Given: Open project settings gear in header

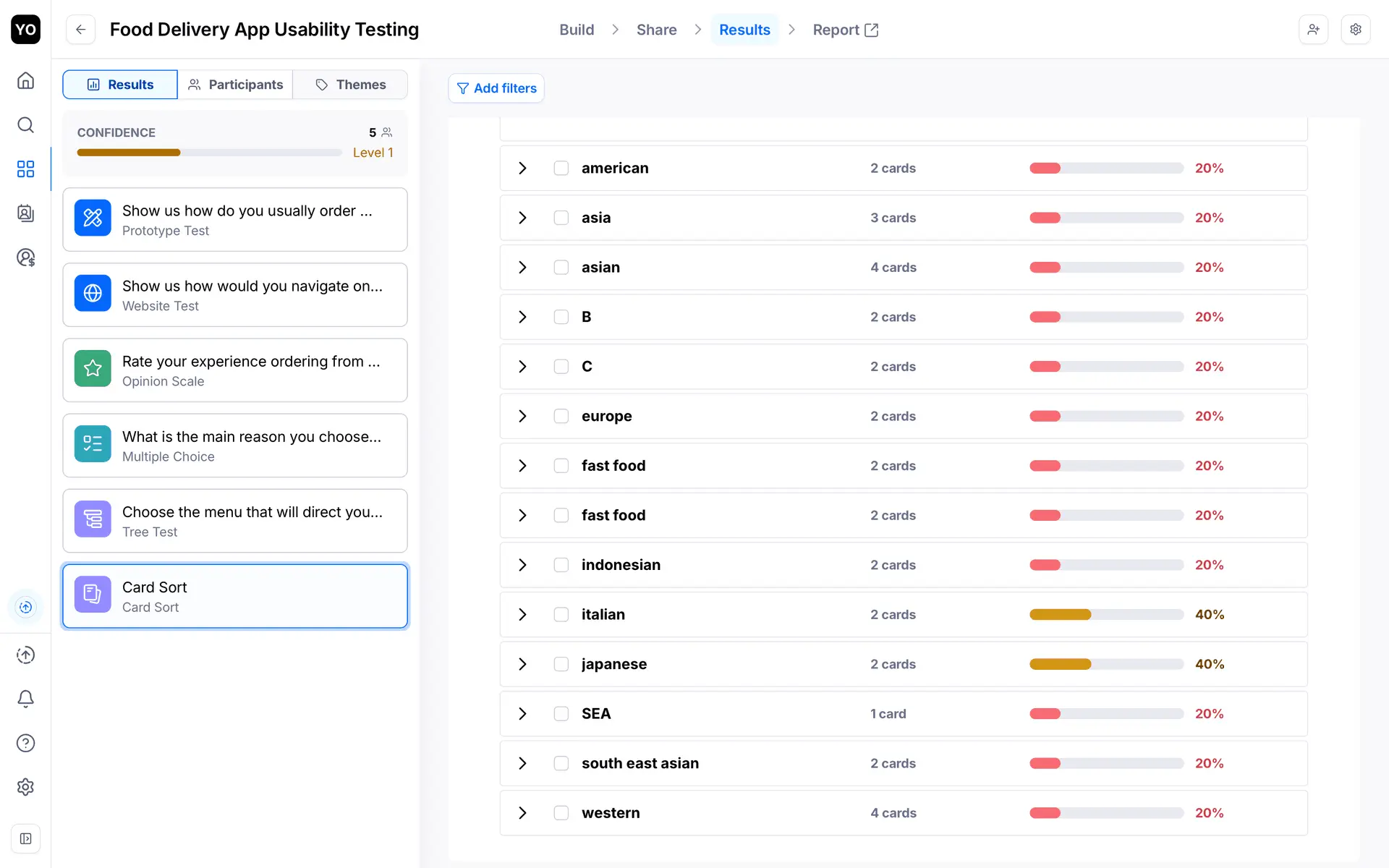Looking at the screenshot, I should point(1355,30).
